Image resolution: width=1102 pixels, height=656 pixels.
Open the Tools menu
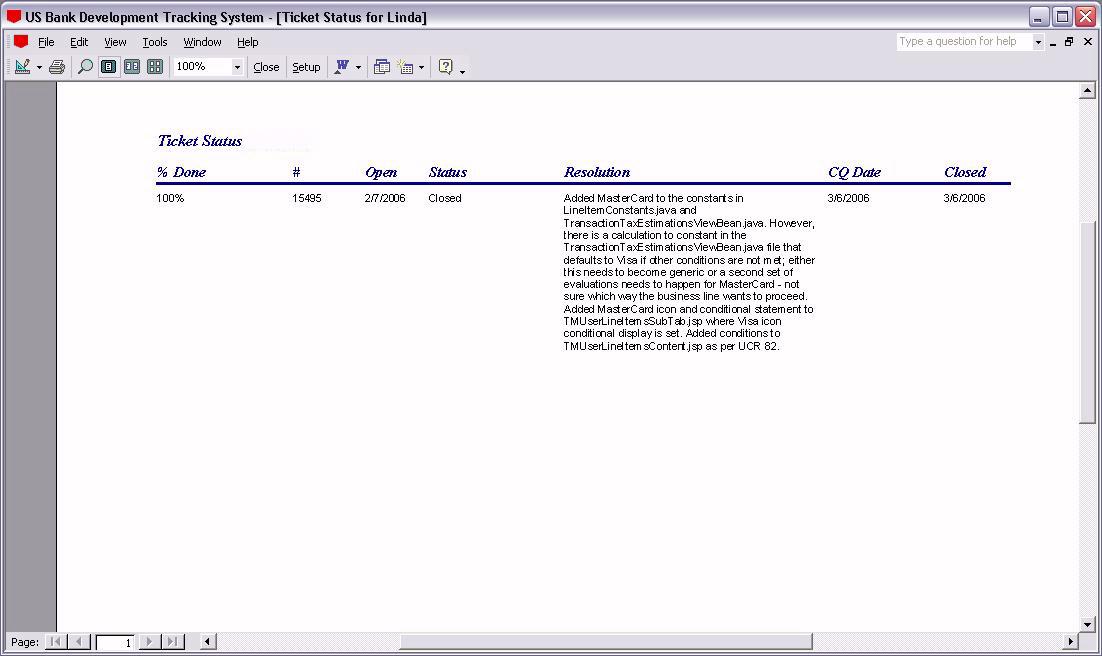click(x=154, y=42)
